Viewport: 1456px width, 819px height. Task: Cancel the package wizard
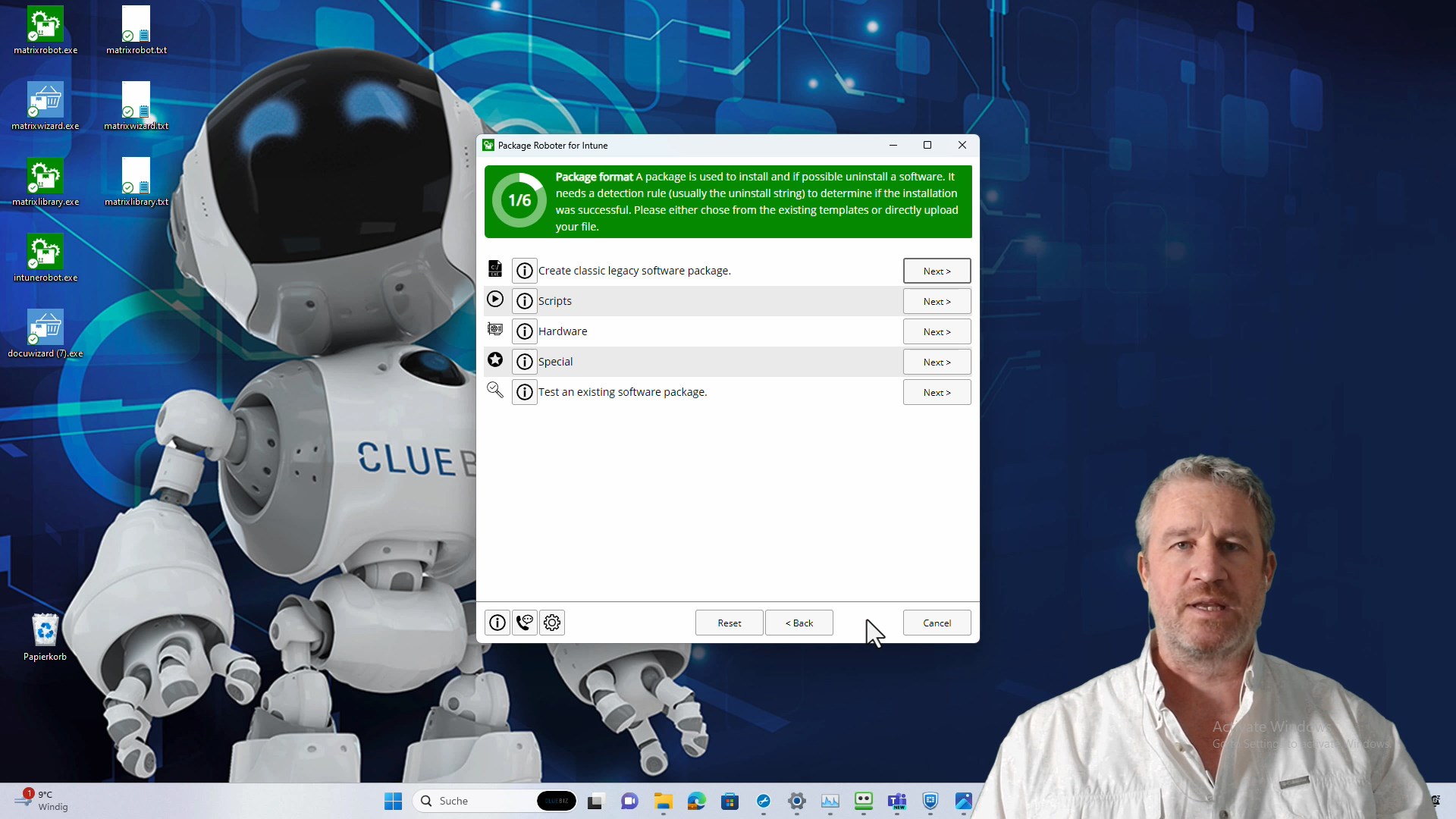(x=937, y=623)
